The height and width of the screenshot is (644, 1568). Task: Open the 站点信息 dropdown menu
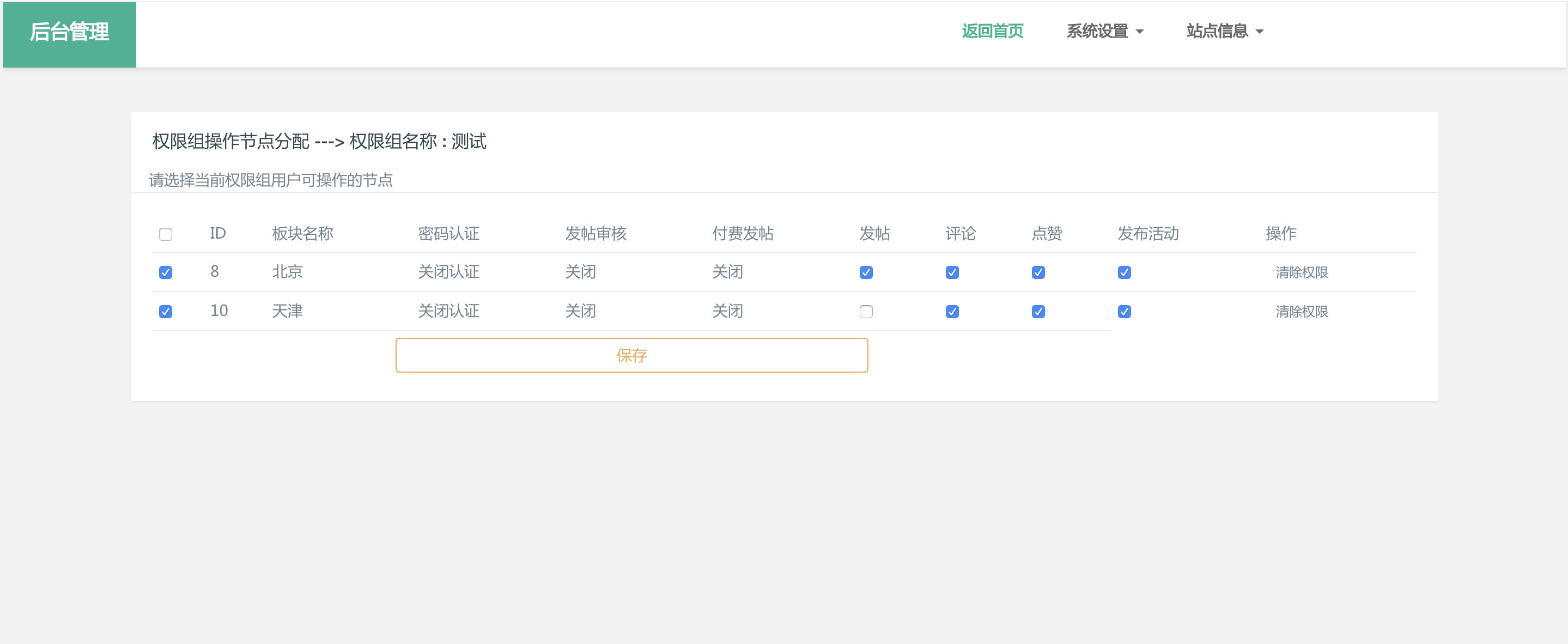tap(1225, 31)
